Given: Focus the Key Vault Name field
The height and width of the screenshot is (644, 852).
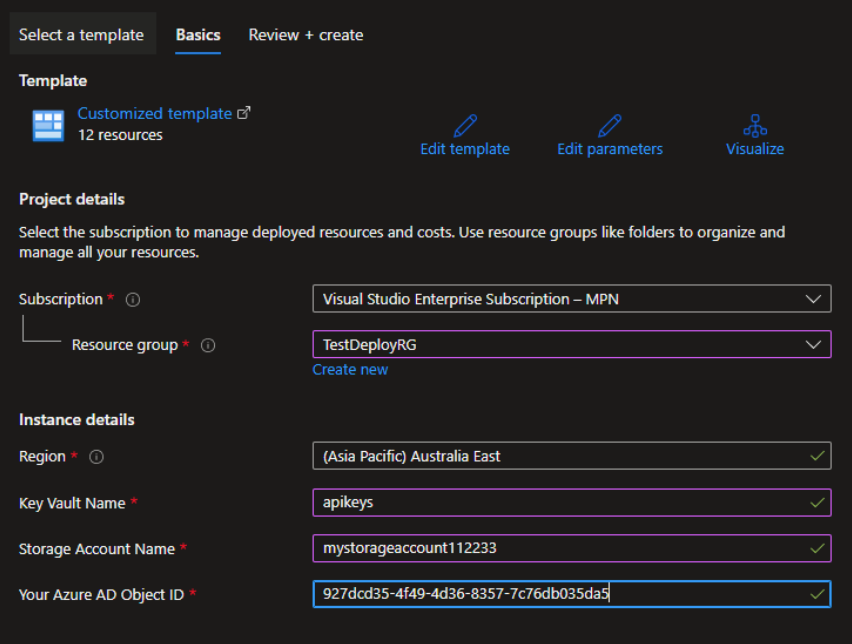Looking at the screenshot, I should coord(572,502).
